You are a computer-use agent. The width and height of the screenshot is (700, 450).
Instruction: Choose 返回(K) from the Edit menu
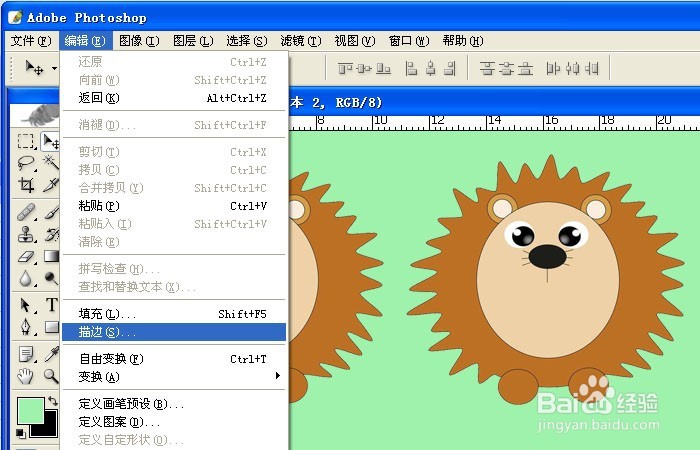(174, 98)
